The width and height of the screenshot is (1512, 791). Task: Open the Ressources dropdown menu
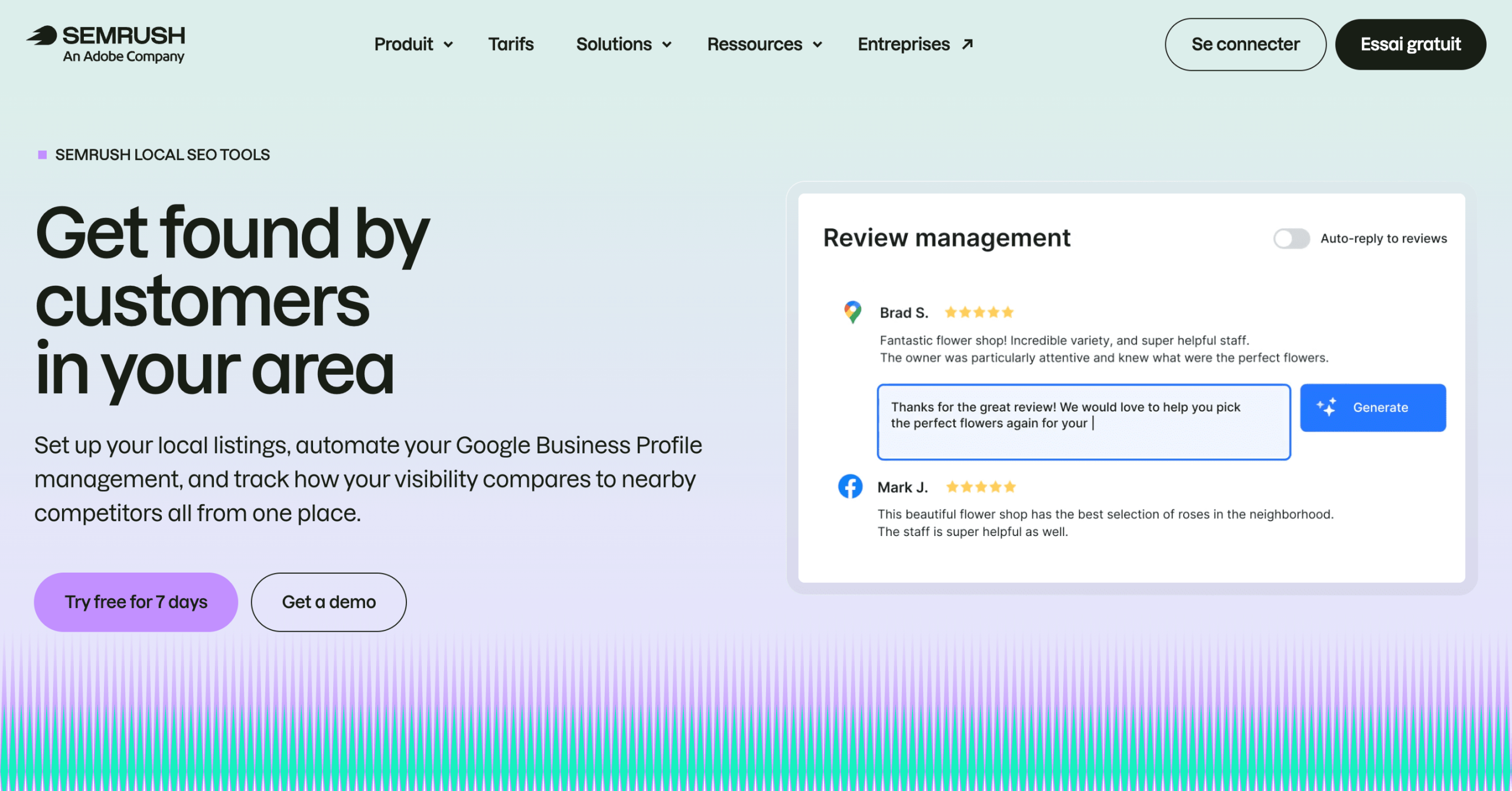point(765,44)
